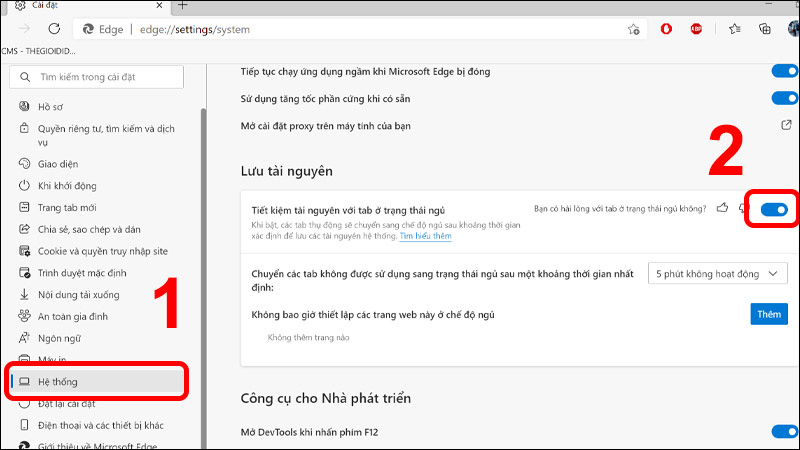The width and height of the screenshot is (800, 450).
Task: Click Mở cài đặt proxy trên máy tính
Action: (x=326, y=126)
